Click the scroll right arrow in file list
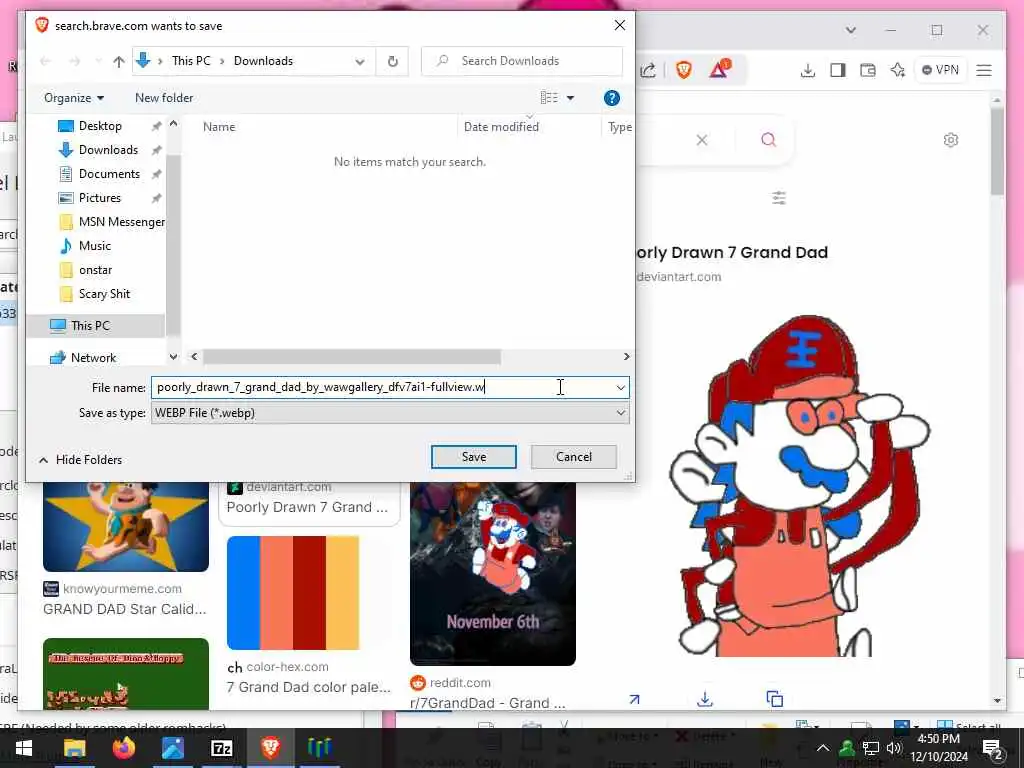 (626, 357)
